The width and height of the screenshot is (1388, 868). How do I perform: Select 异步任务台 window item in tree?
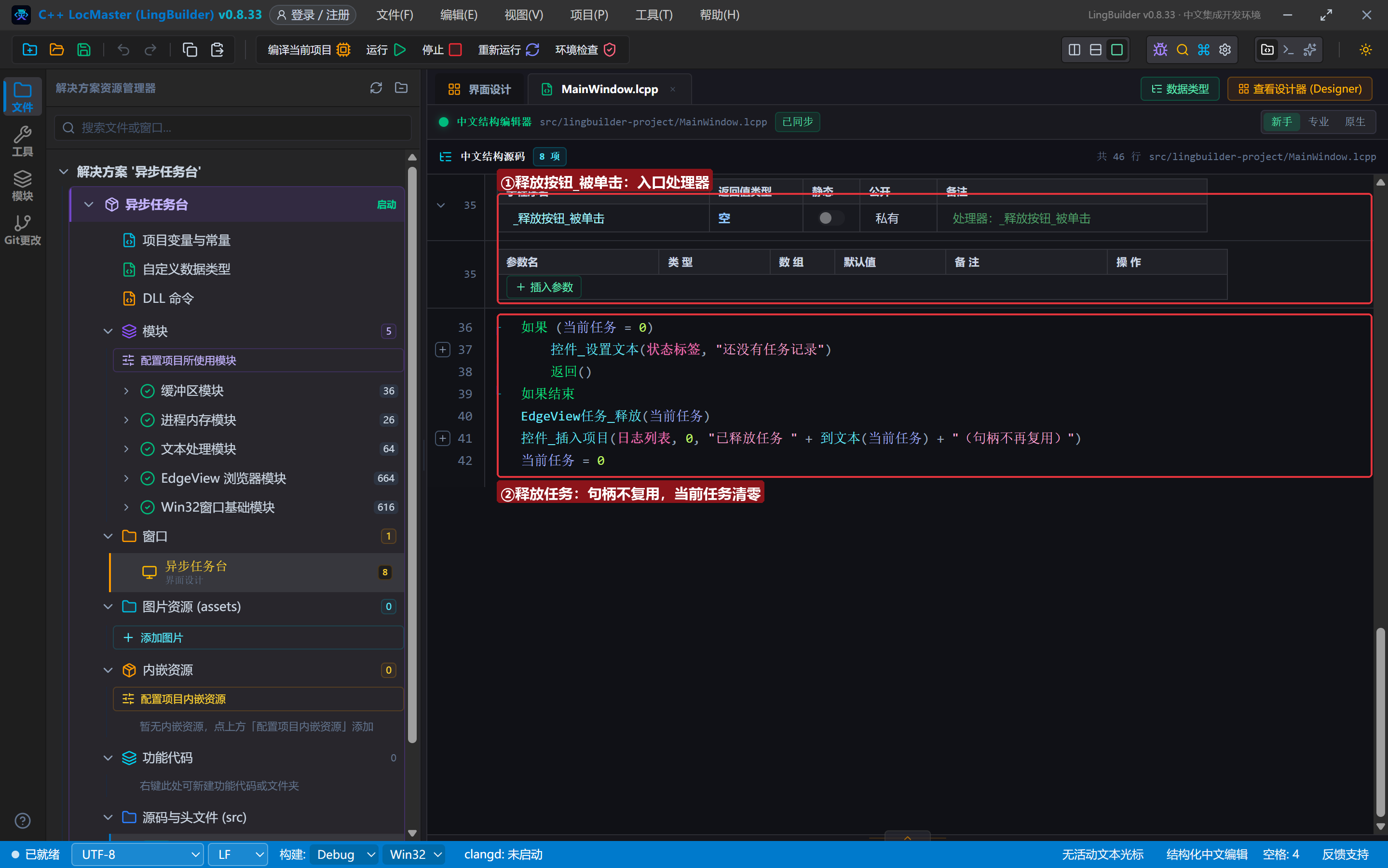point(257,572)
